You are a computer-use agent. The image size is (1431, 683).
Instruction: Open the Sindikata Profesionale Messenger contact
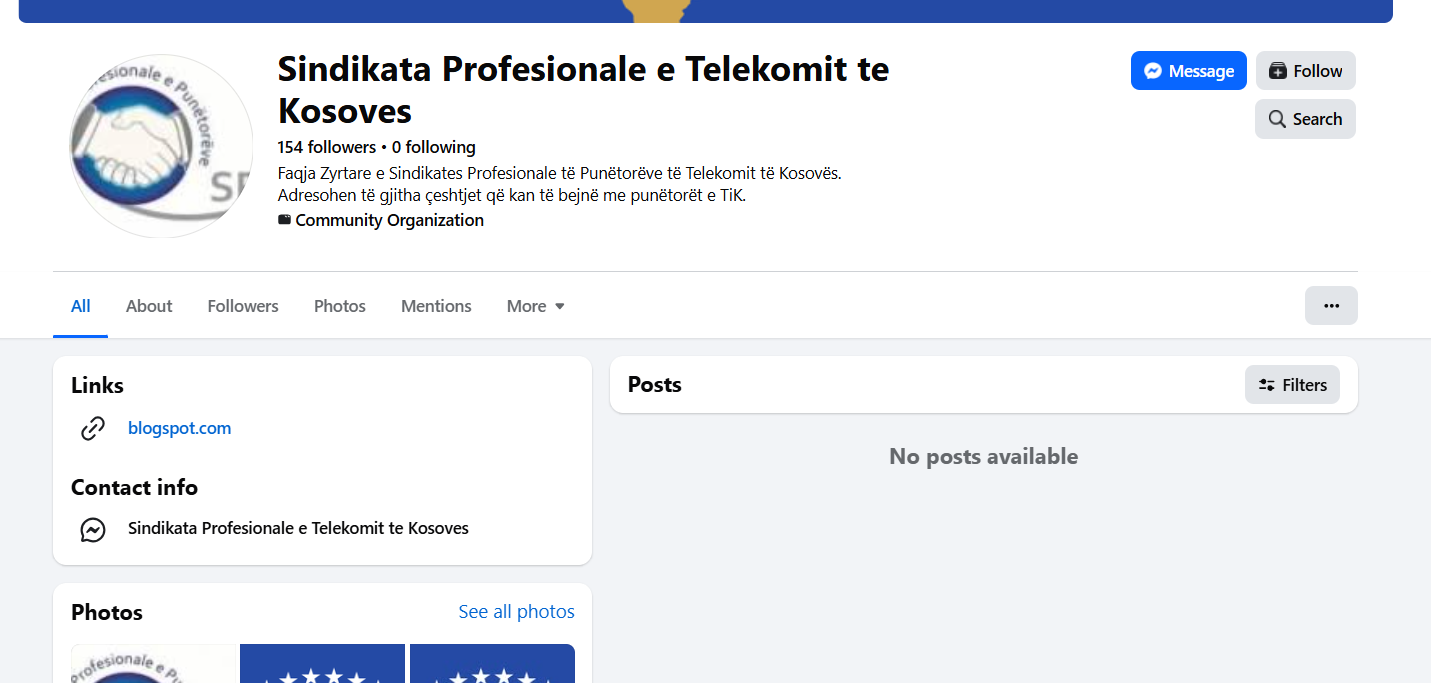coord(298,528)
